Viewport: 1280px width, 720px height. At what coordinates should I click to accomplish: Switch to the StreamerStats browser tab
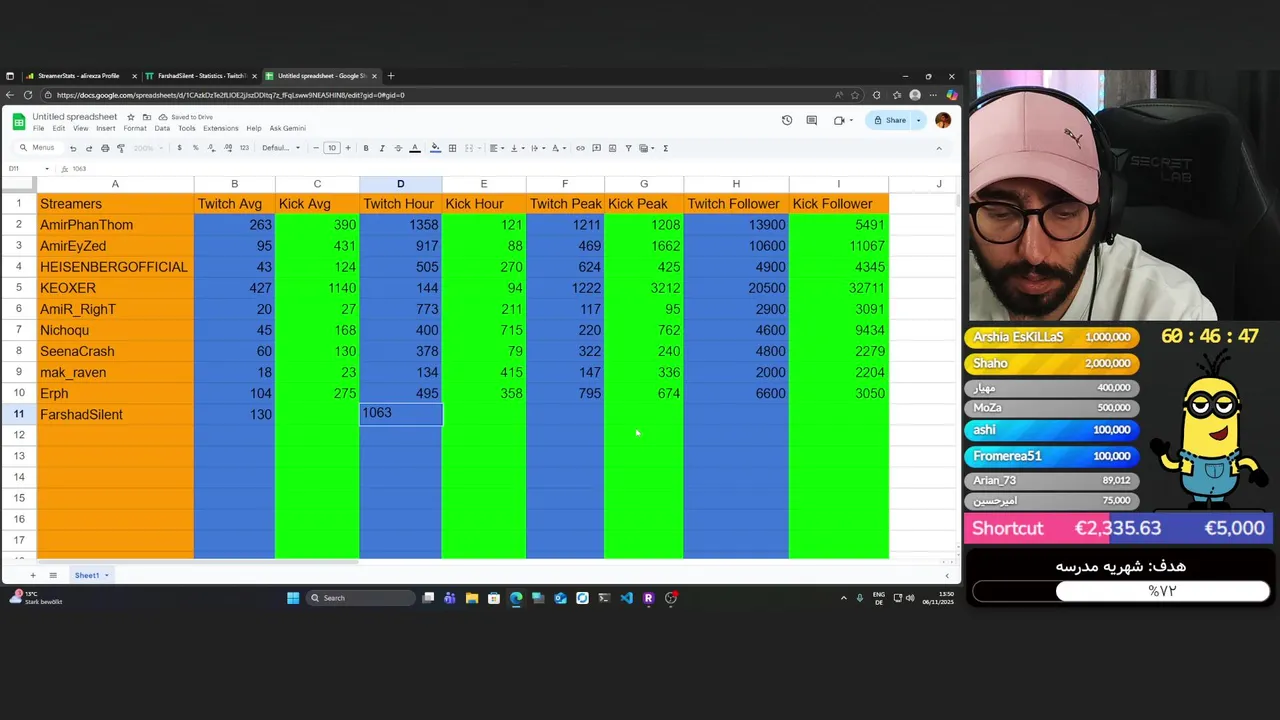tap(78, 76)
